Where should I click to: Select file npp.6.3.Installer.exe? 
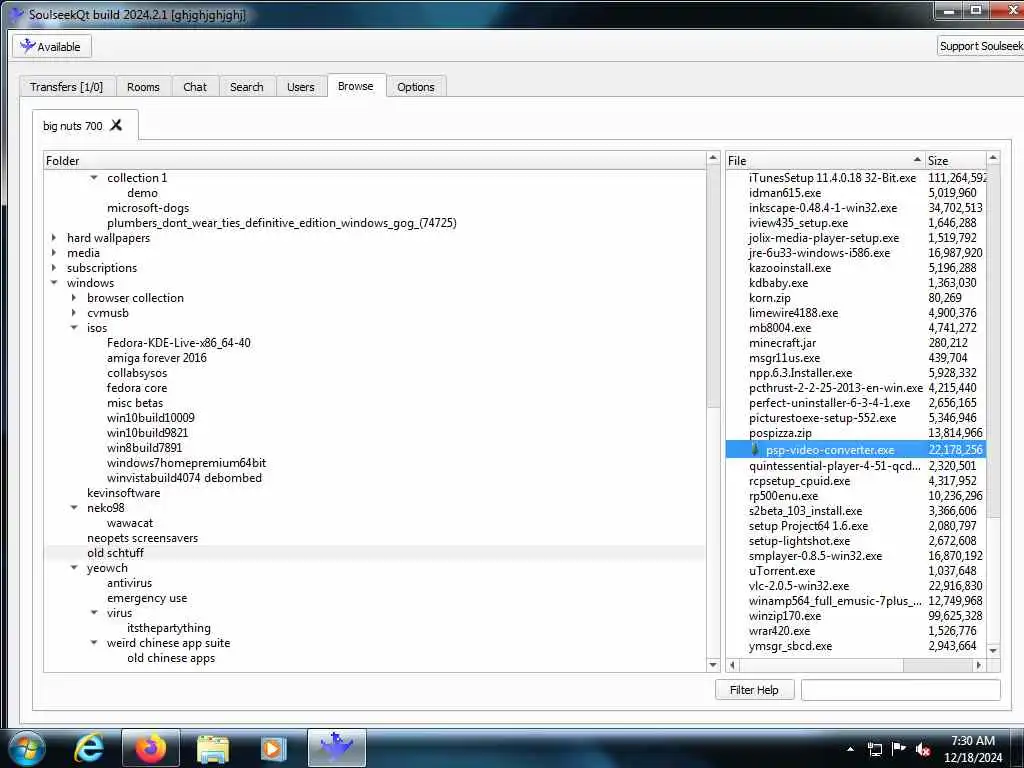(x=800, y=373)
